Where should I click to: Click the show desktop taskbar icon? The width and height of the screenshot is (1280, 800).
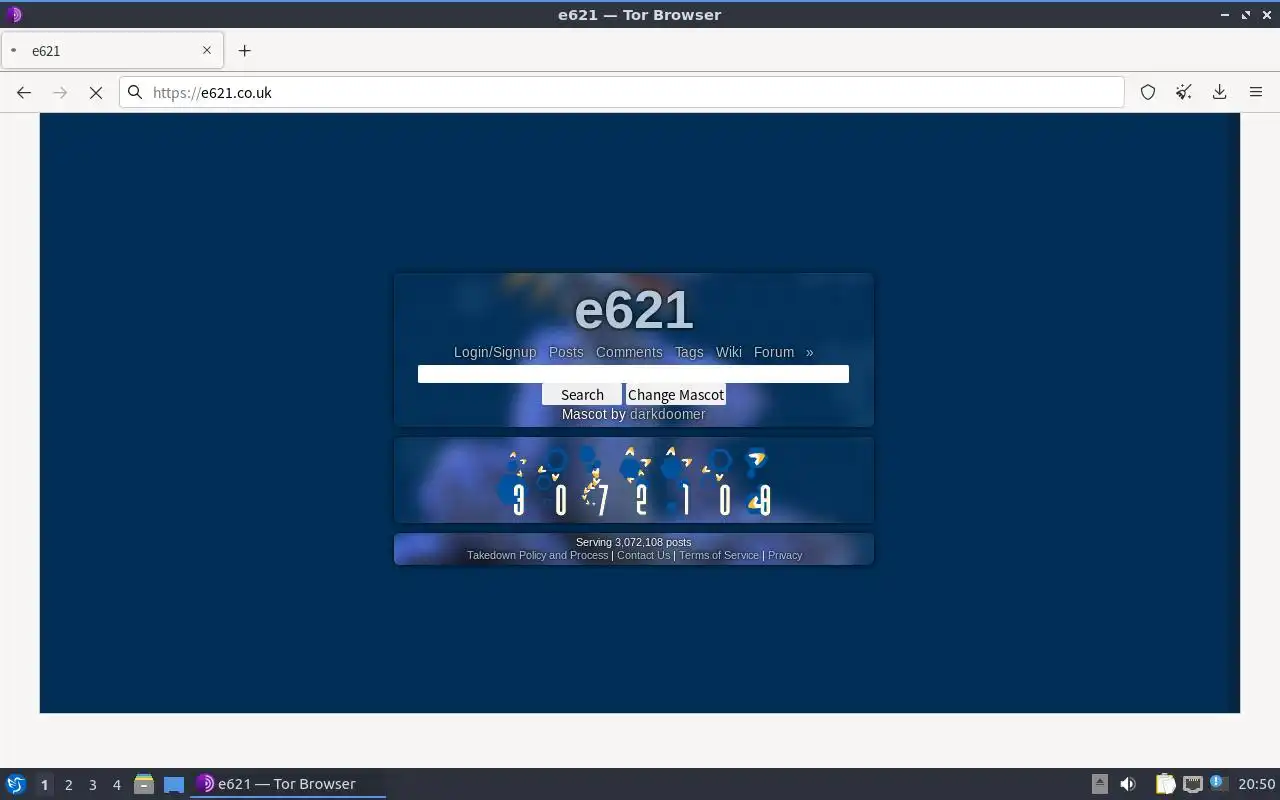[x=174, y=784]
